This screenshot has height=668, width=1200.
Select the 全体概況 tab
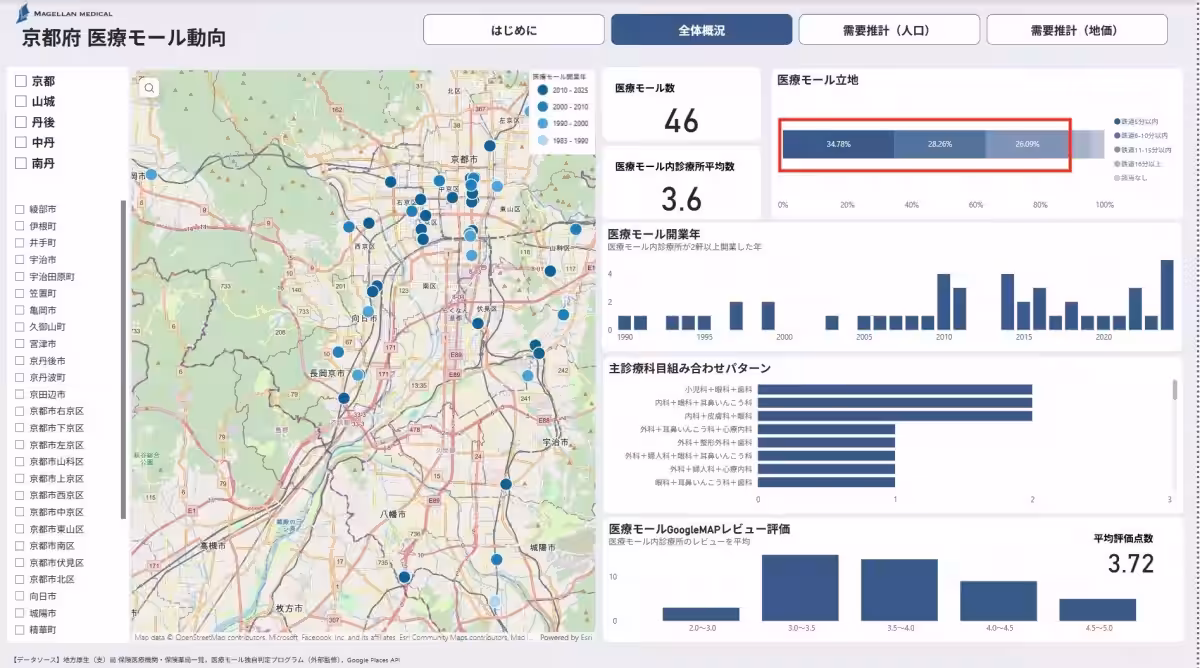tap(701, 30)
